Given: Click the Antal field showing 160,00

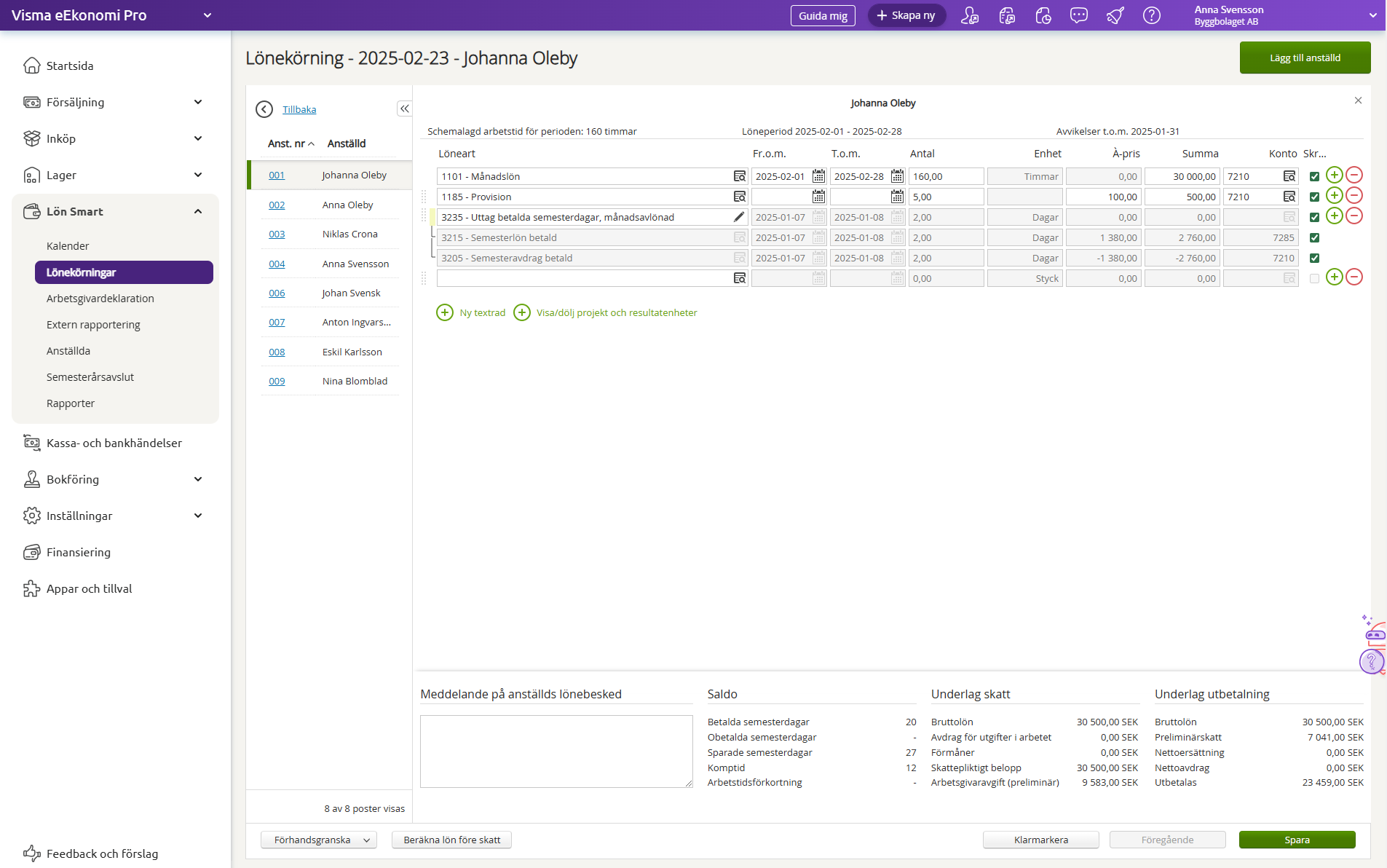Looking at the screenshot, I should click(x=946, y=176).
